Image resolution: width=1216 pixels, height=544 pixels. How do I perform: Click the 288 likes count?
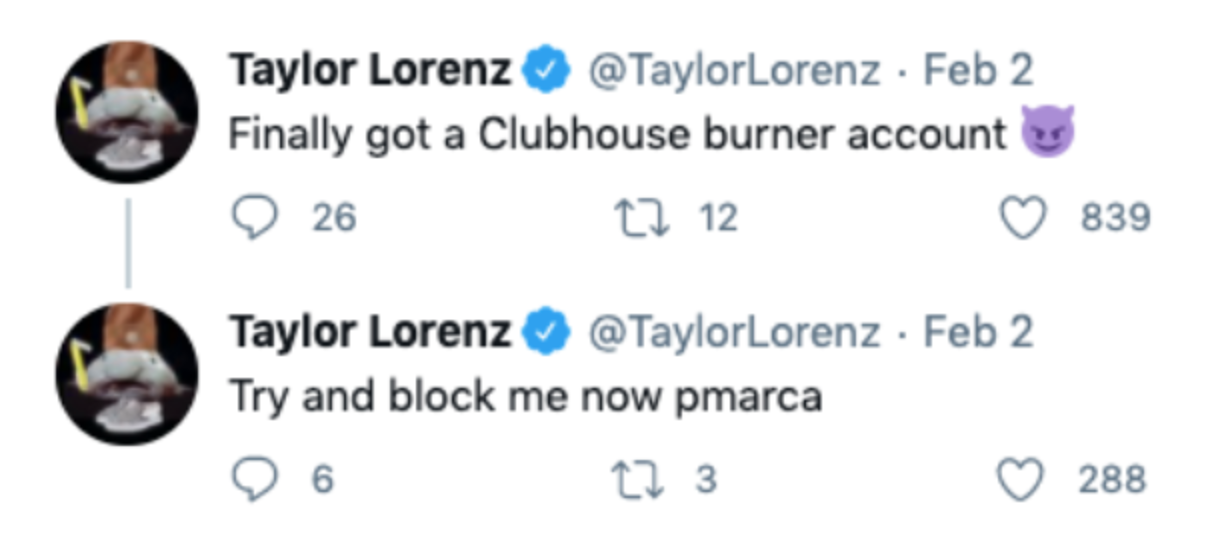coord(1112,480)
